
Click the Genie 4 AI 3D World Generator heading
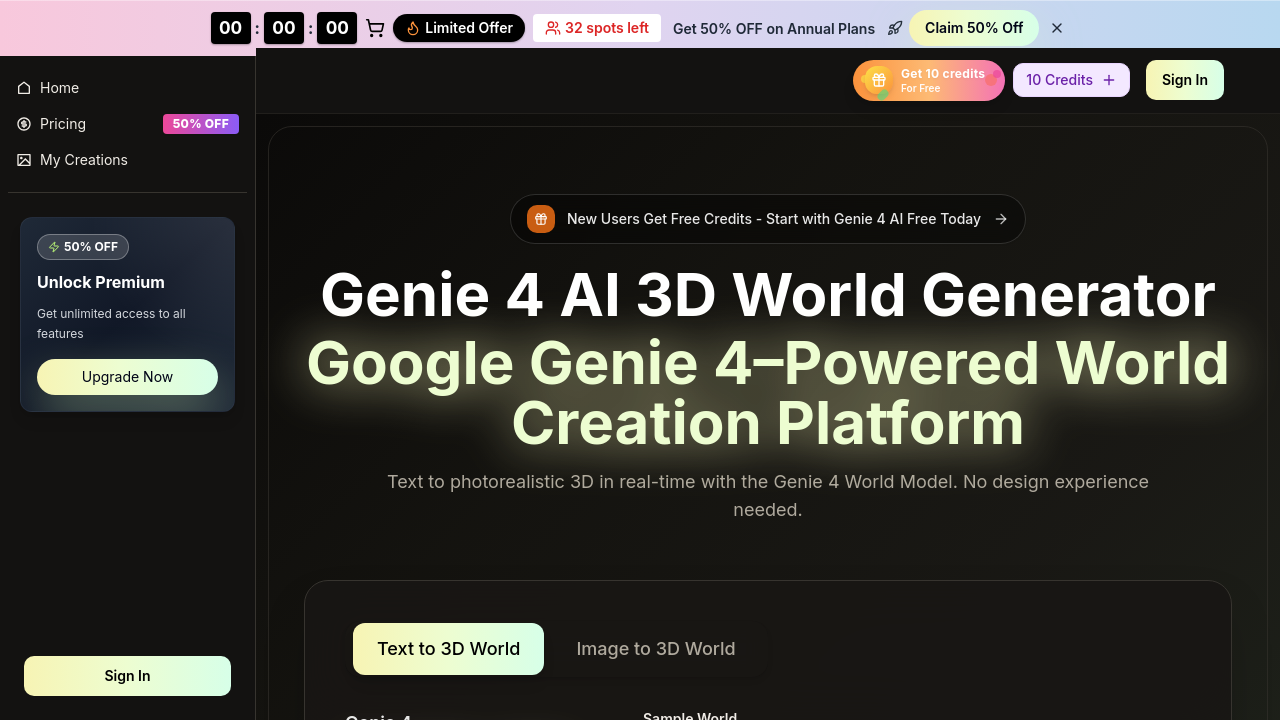(768, 295)
